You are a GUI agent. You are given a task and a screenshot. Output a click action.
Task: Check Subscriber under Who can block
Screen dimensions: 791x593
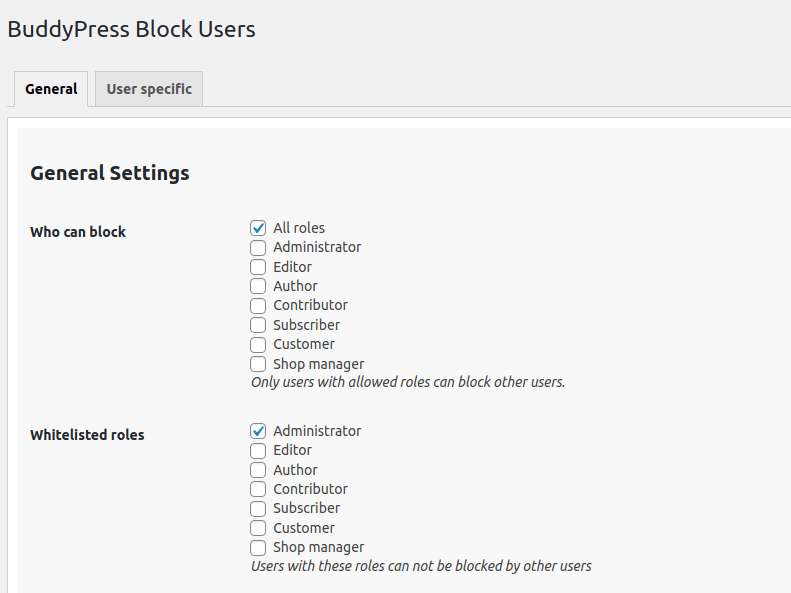[x=258, y=325]
